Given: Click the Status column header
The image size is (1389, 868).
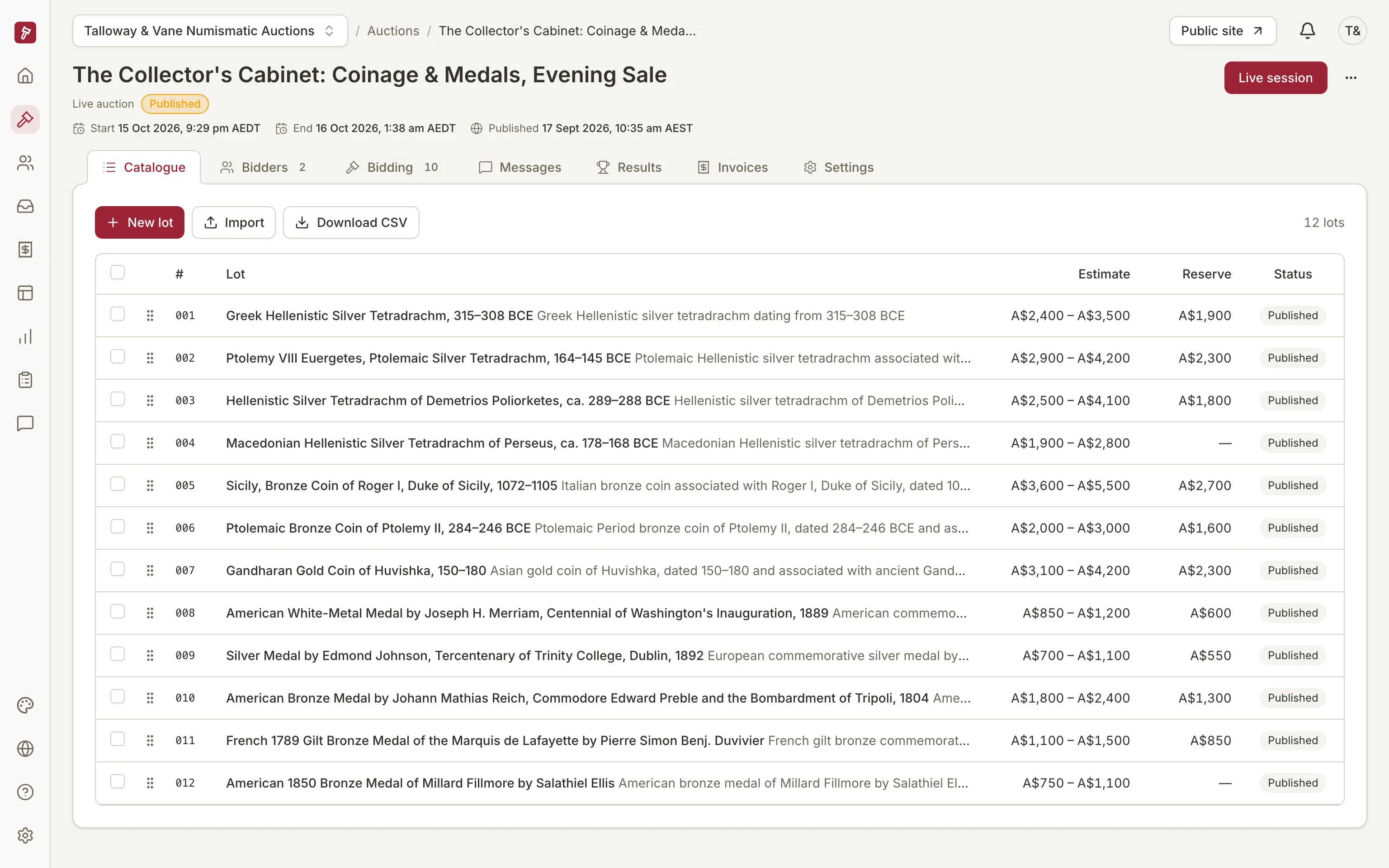Looking at the screenshot, I should (x=1293, y=274).
